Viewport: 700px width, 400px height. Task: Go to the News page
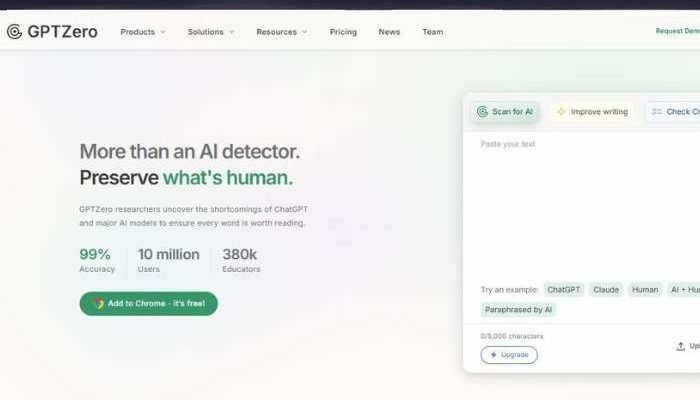389,32
